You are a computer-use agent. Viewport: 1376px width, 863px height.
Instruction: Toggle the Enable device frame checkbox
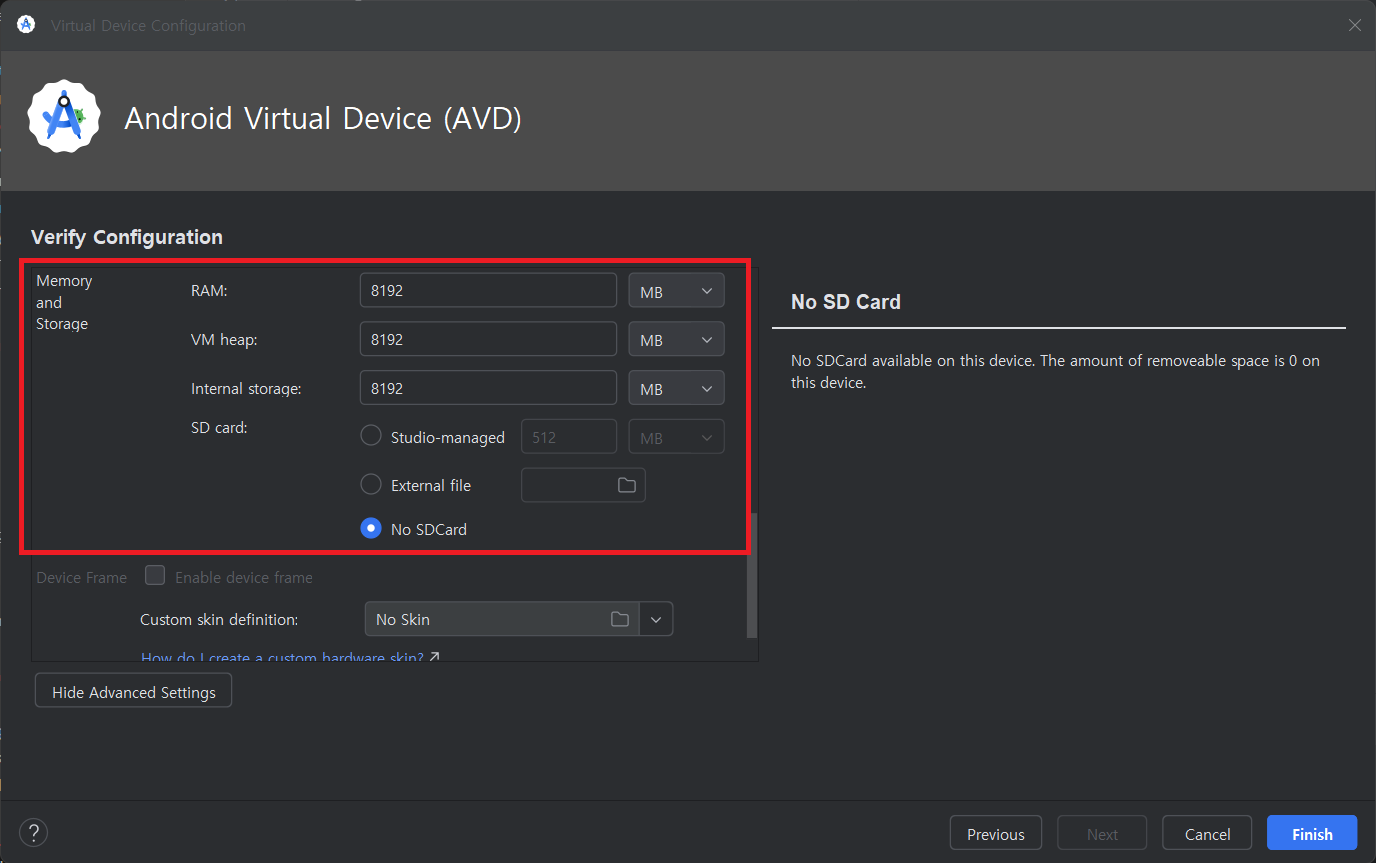click(155, 576)
